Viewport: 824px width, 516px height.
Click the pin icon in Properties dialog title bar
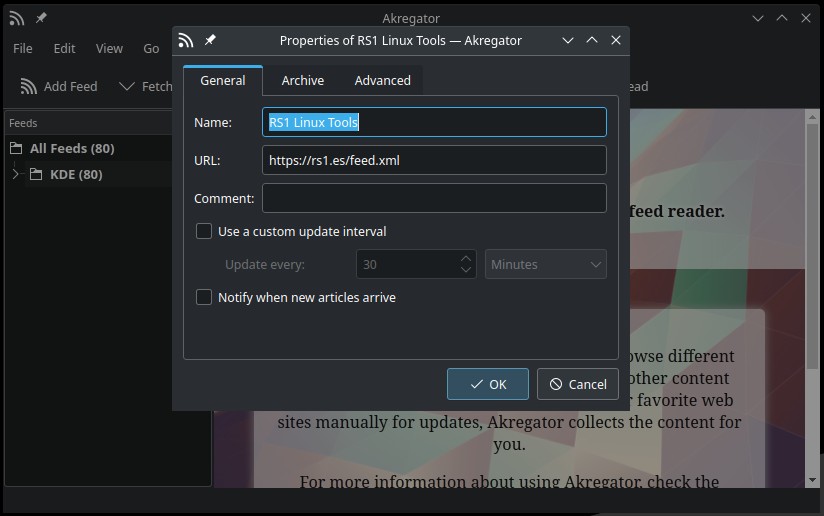point(210,40)
